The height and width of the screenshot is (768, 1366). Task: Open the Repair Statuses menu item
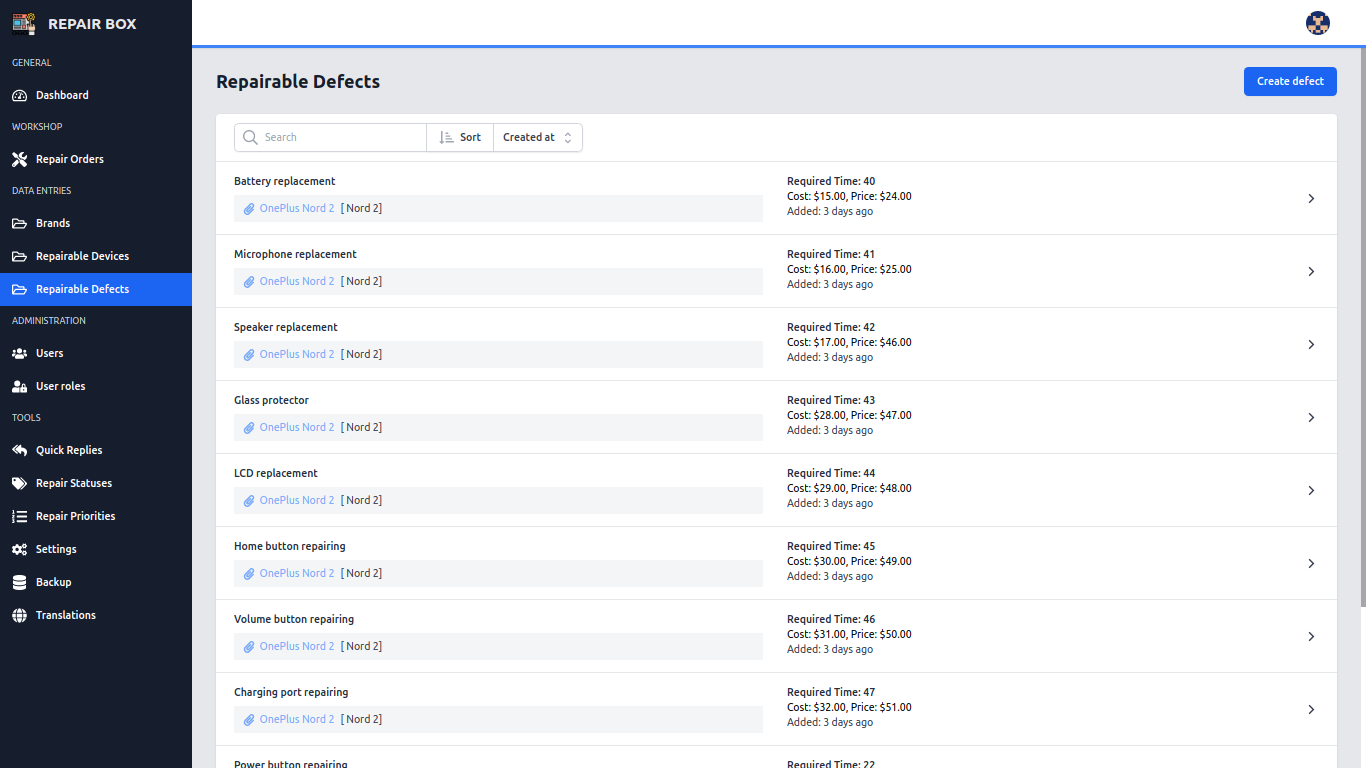pyautogui.click(x=96, y=483)
